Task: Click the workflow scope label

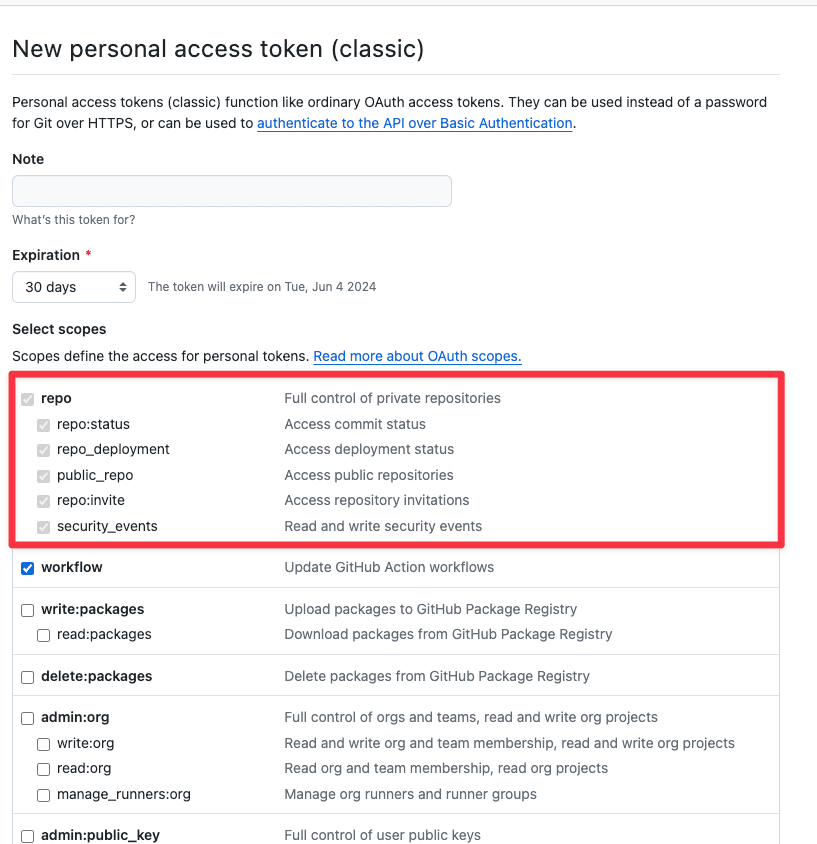Action: (72, 568)
